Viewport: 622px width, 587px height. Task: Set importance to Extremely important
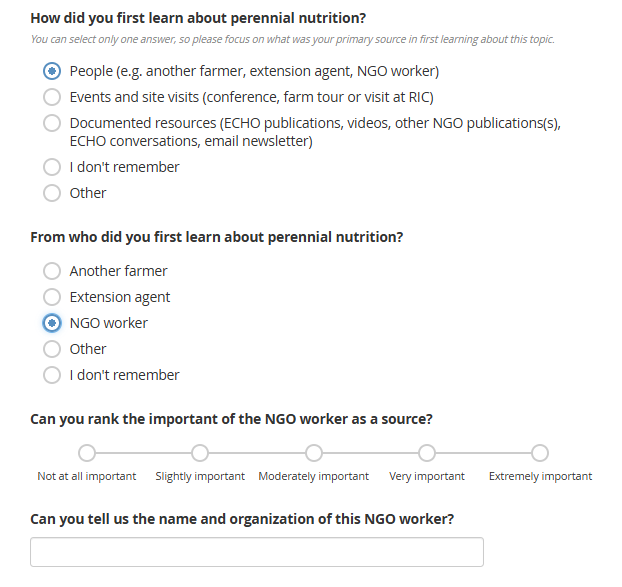pyautogui.click(x=540, y=452)
